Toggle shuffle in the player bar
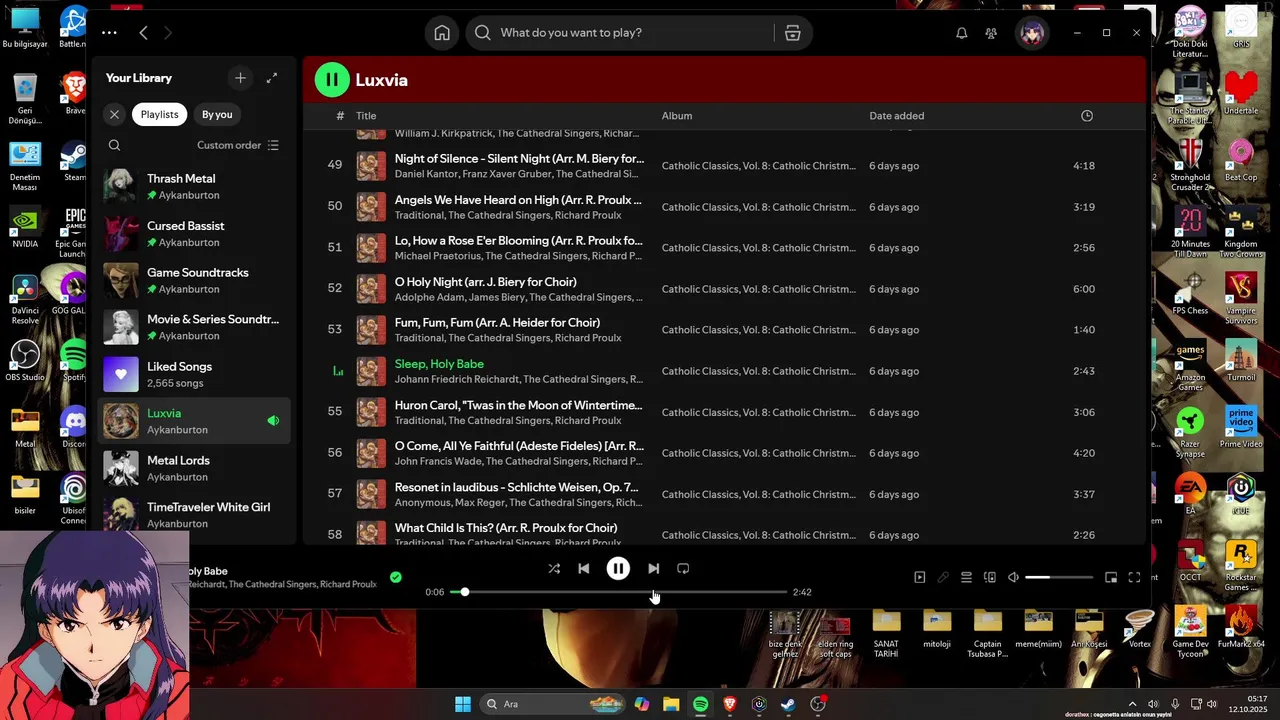Screen dimensions: 1280x720 (554, 568)
